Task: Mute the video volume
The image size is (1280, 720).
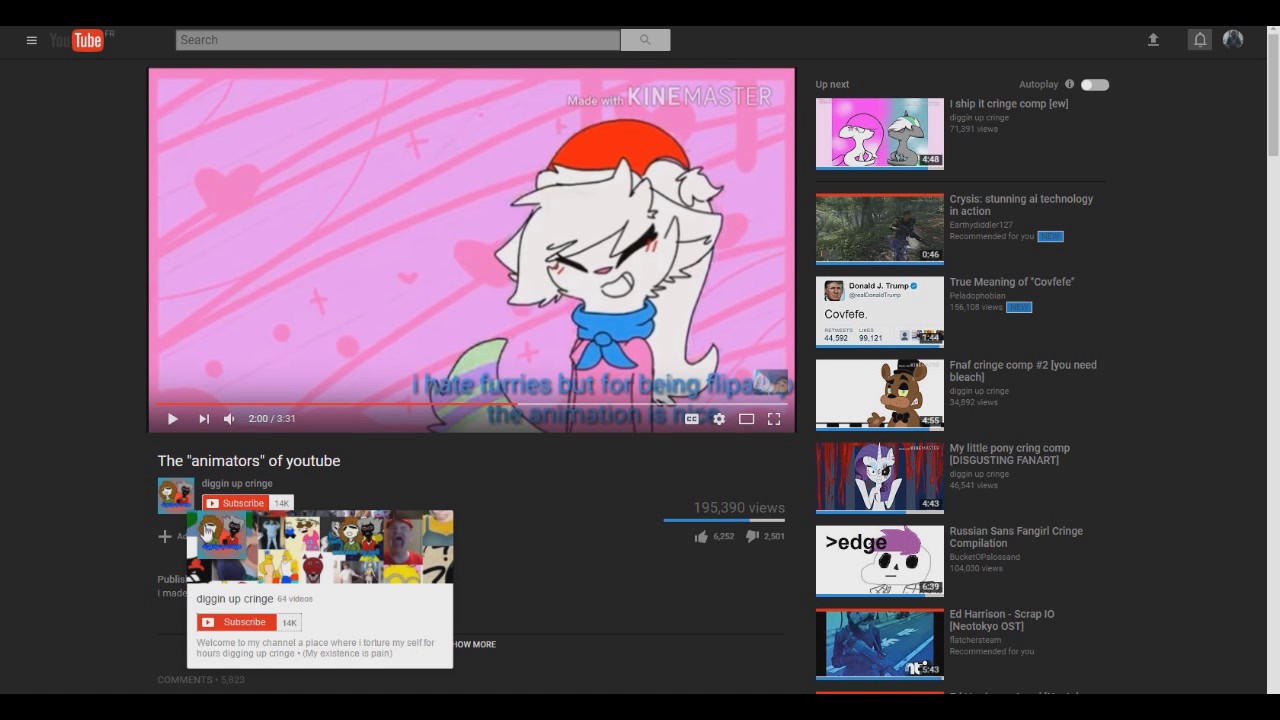Action: pyautogui.click(x=229, y=419)
